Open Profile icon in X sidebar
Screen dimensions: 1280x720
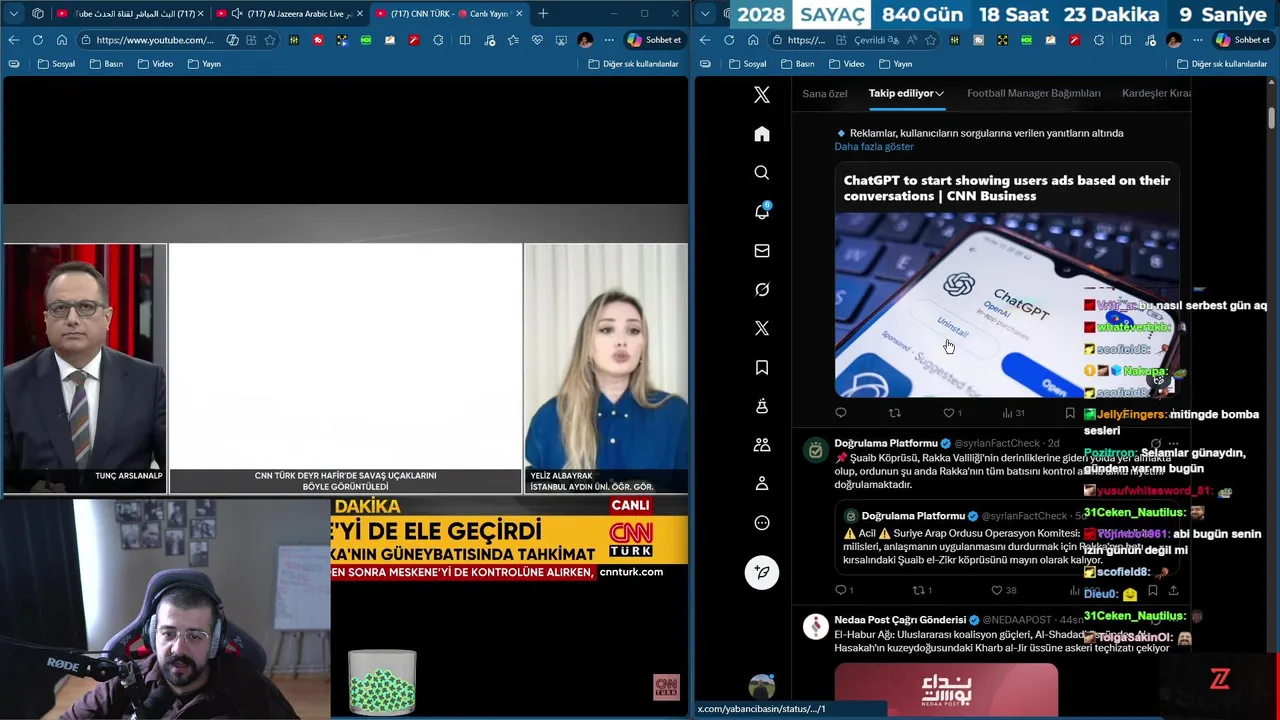pyautogui.click(x=762, y=484)
